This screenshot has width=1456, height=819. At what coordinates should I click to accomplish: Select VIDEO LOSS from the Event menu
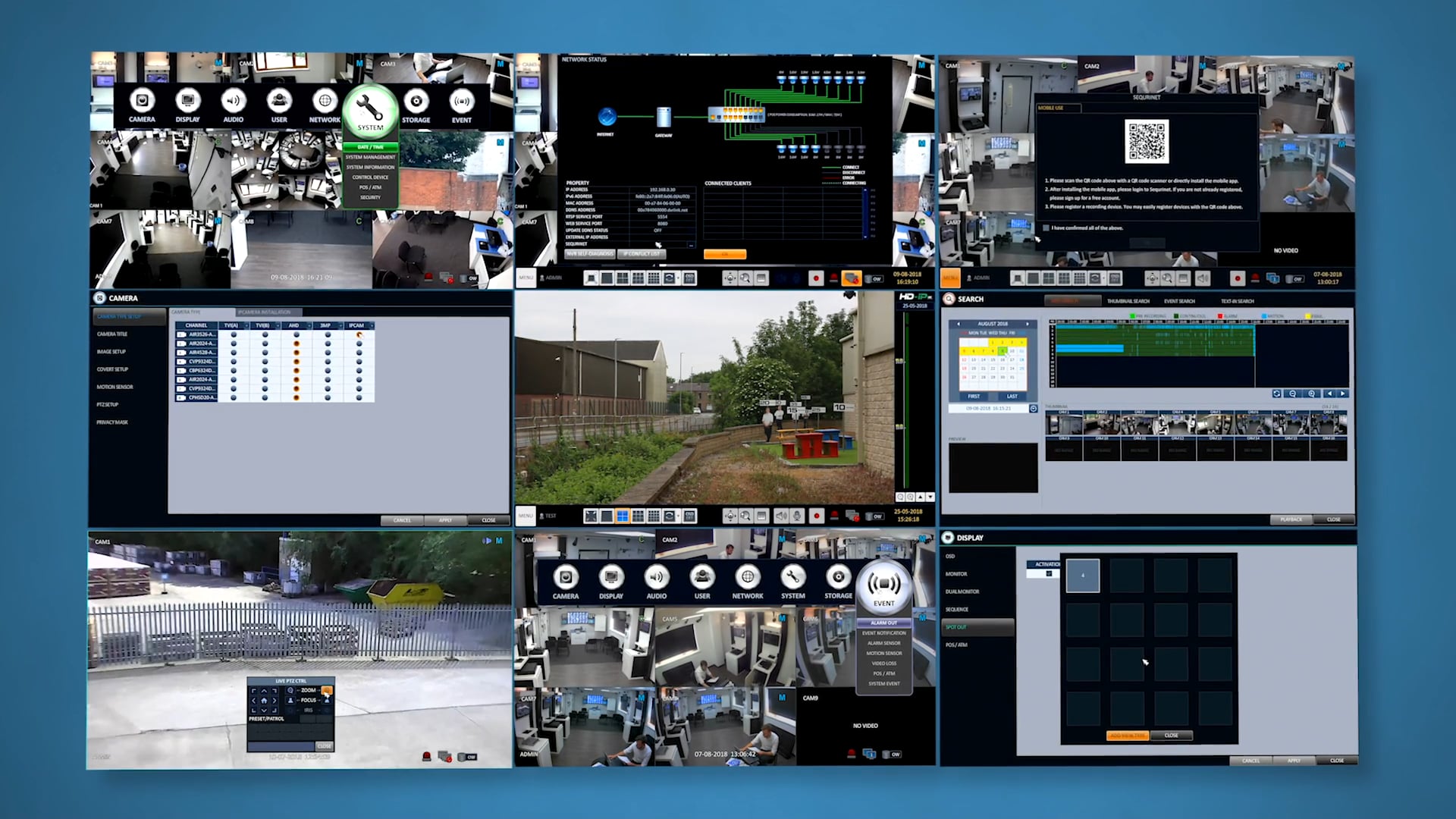click(883, 664)
